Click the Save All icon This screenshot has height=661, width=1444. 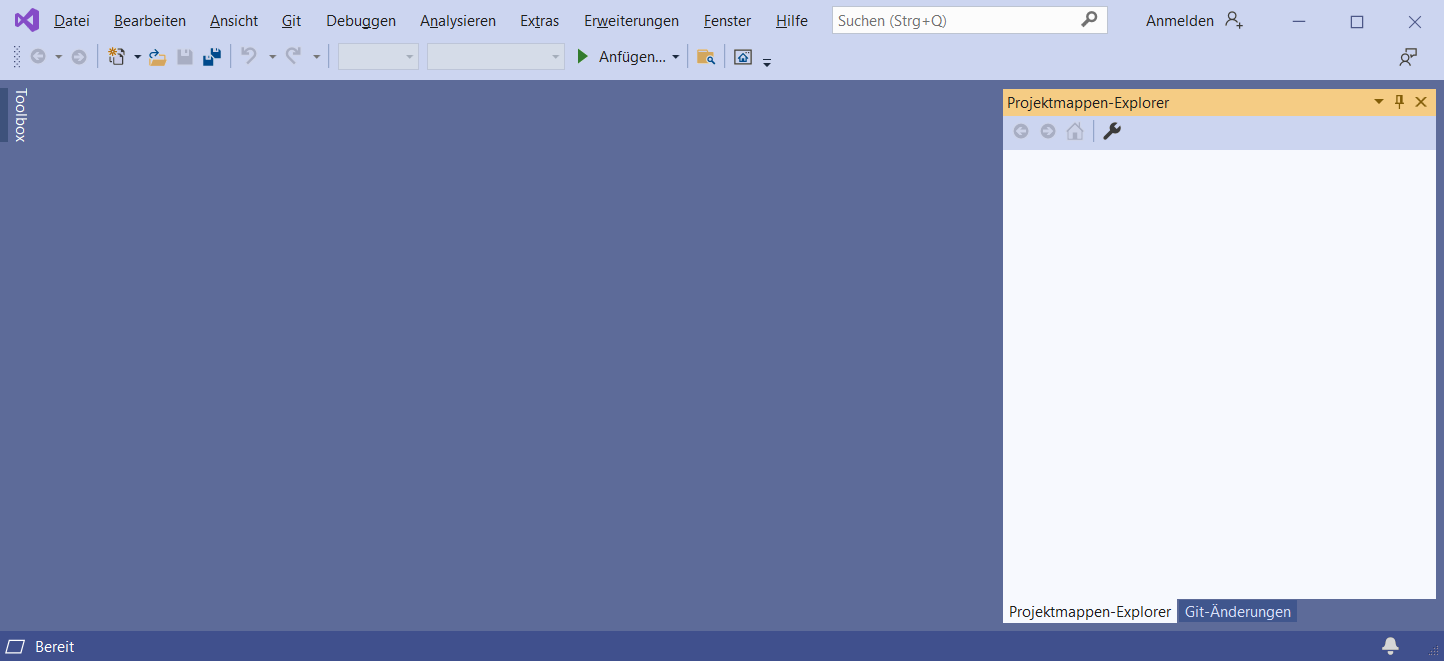pyautogui.click(x=211, y=56)
